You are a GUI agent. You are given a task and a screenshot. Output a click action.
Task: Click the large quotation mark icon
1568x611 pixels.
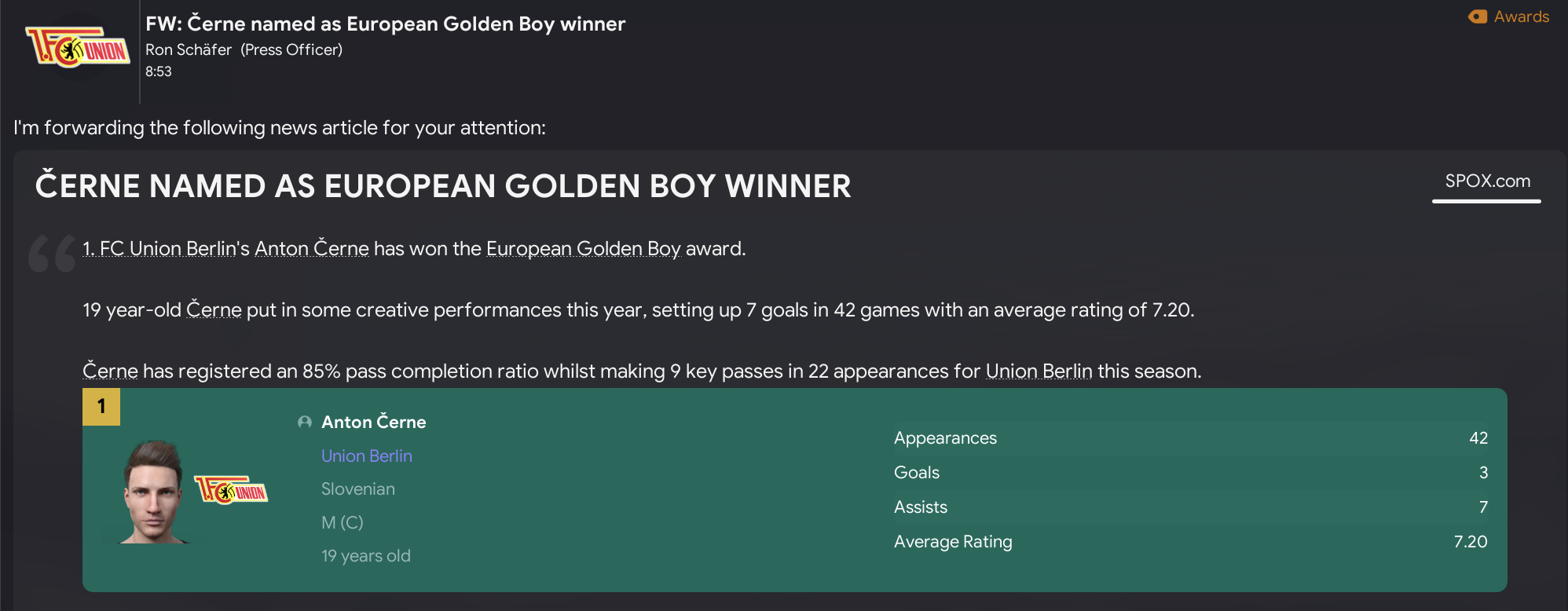[x=52, y=253]
